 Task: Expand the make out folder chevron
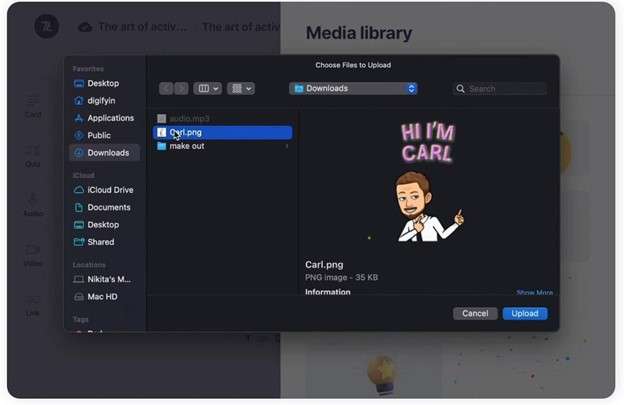tap(287, 146)
